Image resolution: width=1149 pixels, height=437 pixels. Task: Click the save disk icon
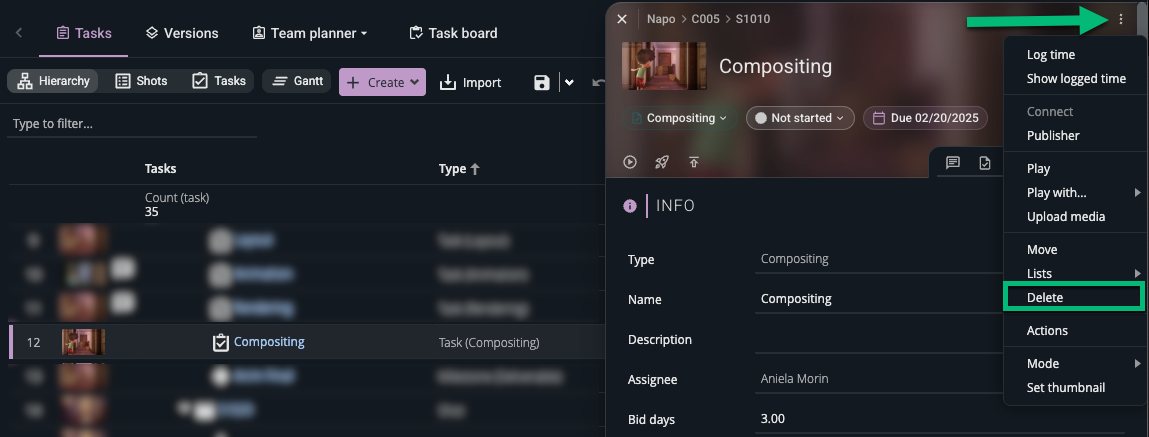542,82
